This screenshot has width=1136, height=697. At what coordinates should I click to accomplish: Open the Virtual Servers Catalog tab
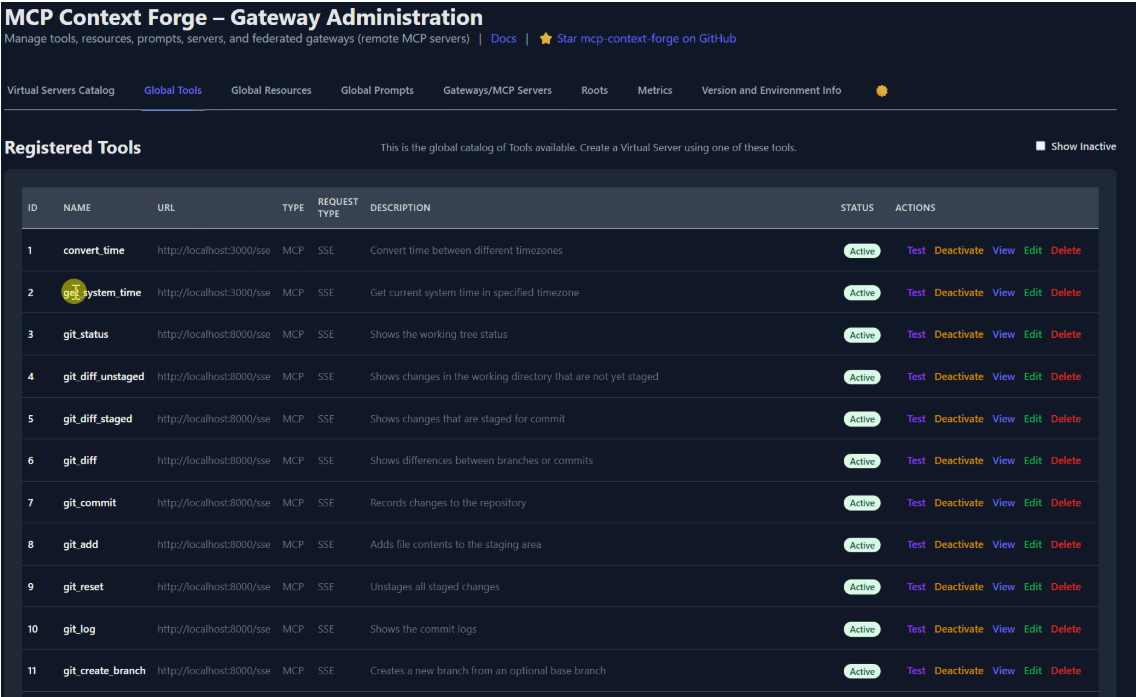[61, 91]
